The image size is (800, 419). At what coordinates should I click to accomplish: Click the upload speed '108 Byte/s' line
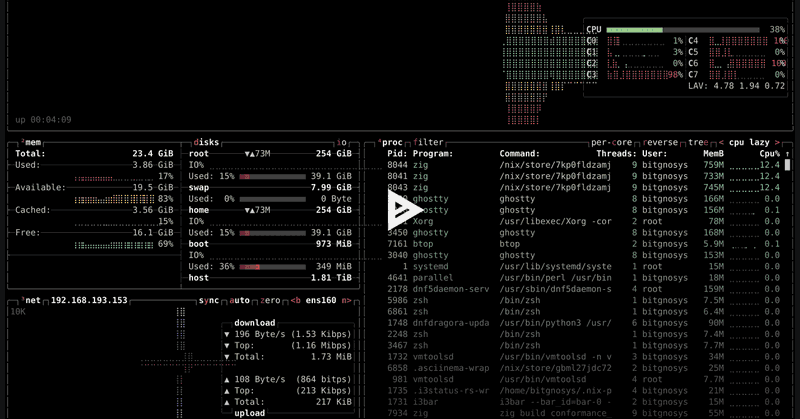288,379
